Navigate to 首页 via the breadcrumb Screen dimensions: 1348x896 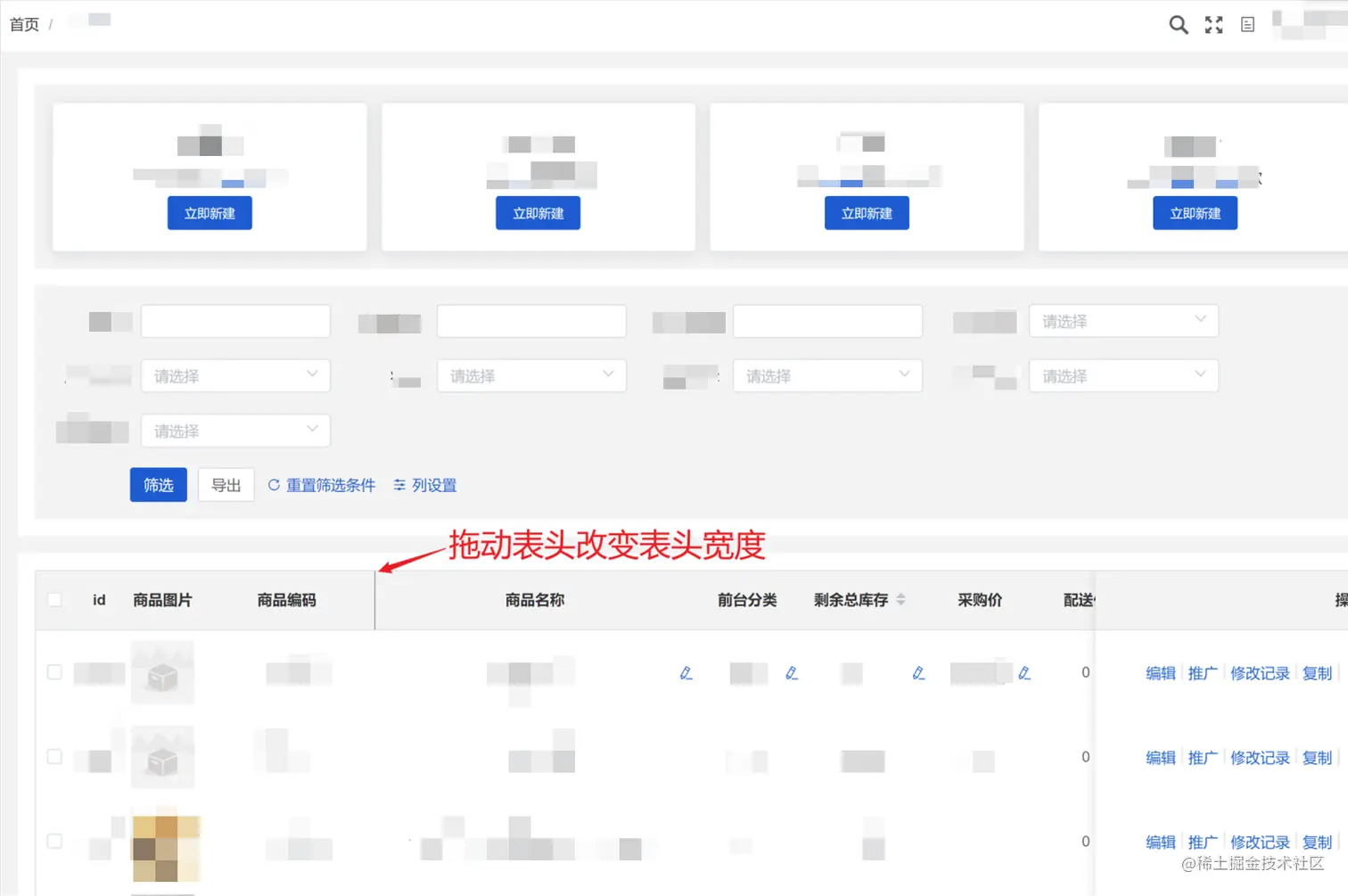tap(24, 24)
